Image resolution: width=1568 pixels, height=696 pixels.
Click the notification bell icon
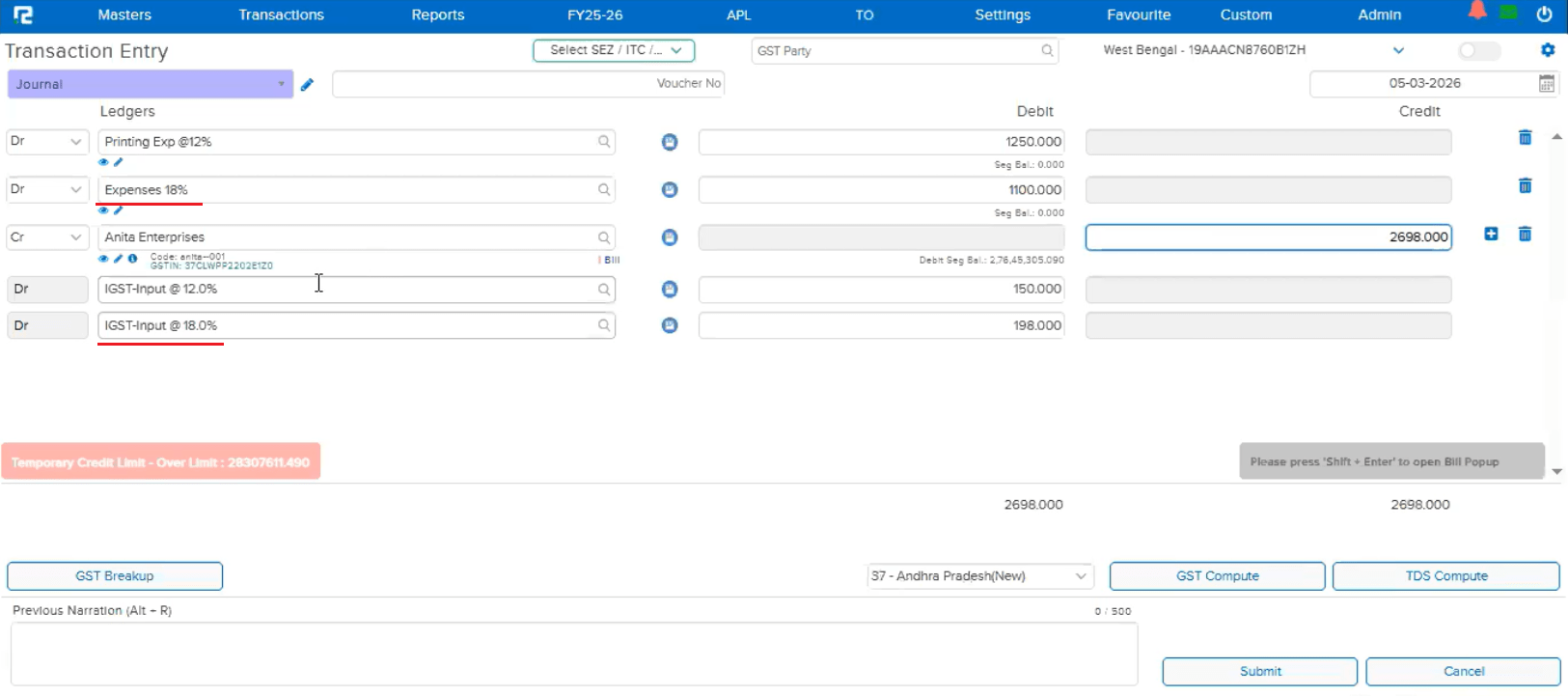coord(1476,12)
